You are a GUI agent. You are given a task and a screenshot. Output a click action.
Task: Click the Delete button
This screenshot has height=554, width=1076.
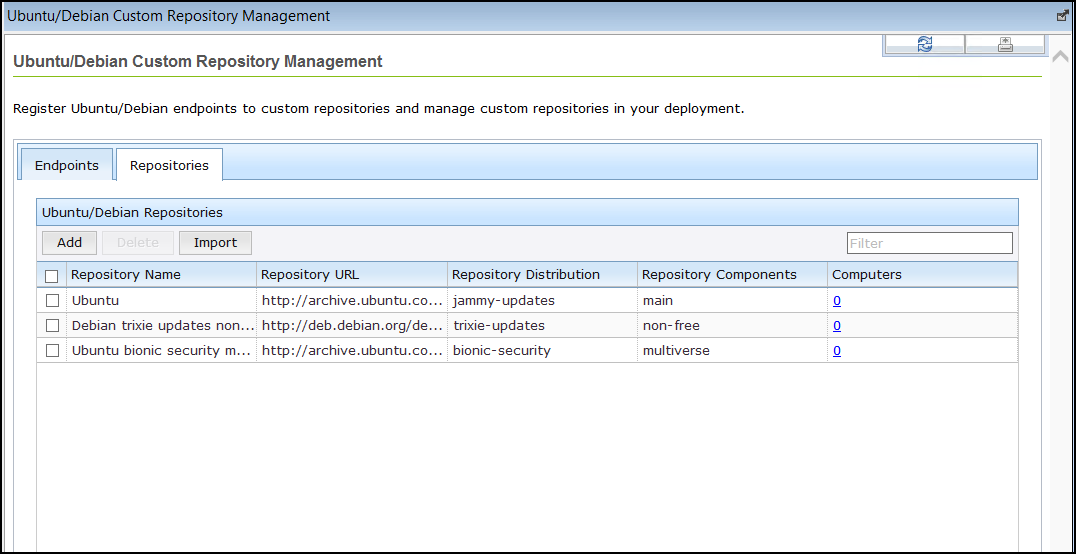pos(138,242)
